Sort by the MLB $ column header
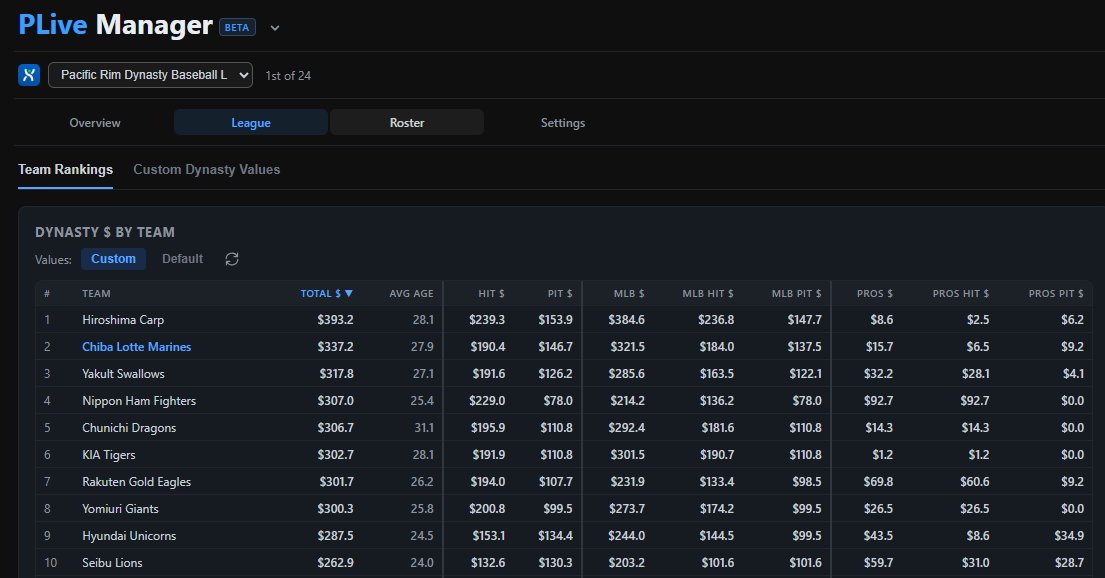Image resolution: width=1105 pixels, height=578 pixels. point(629,293)
